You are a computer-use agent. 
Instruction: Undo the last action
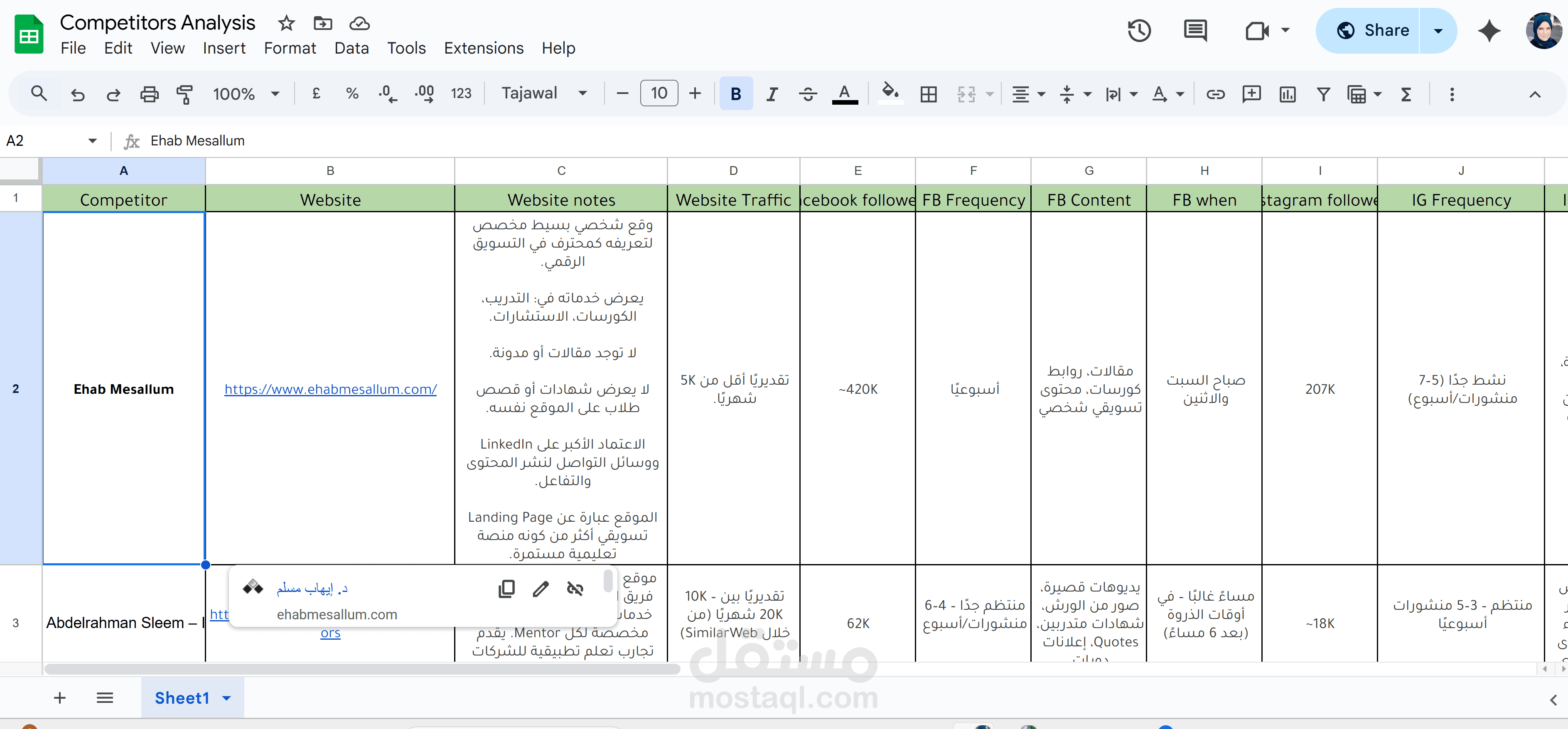(x=77, y=94)
